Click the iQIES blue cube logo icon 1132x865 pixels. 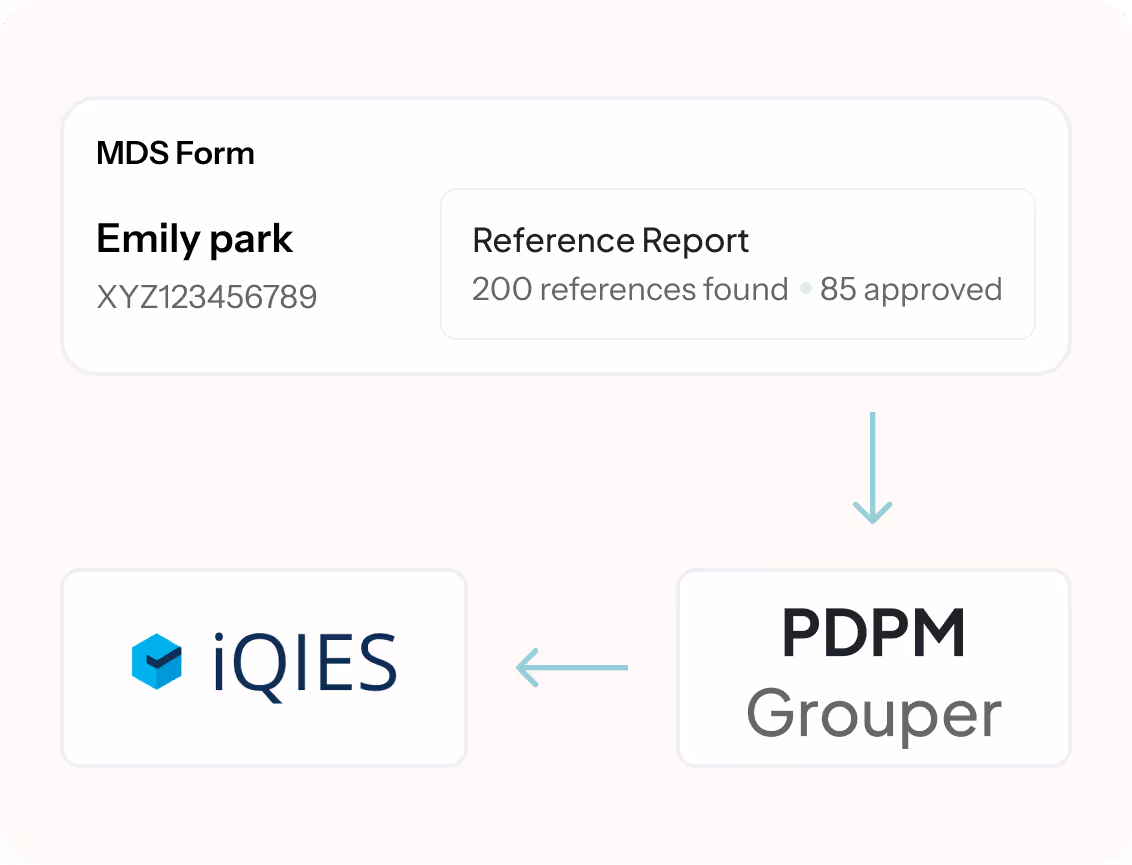[x=157, y=661]
